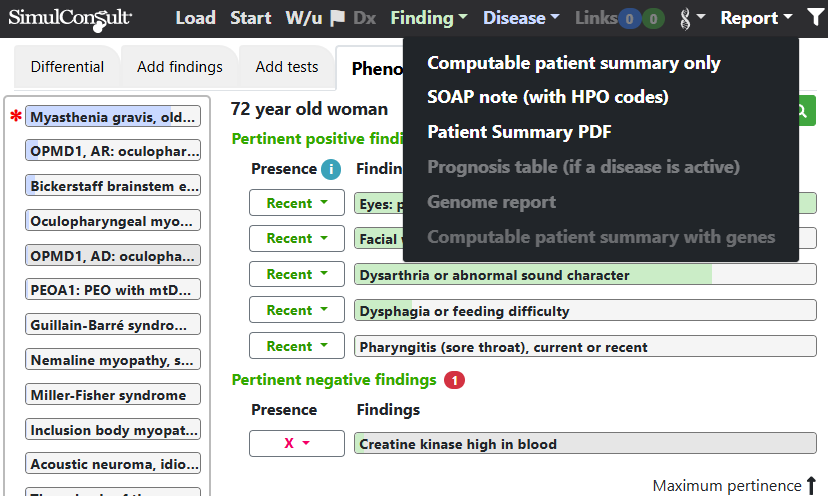Click the SimulConsult logo
828x496 pixels.
click(x=70, y=18)
